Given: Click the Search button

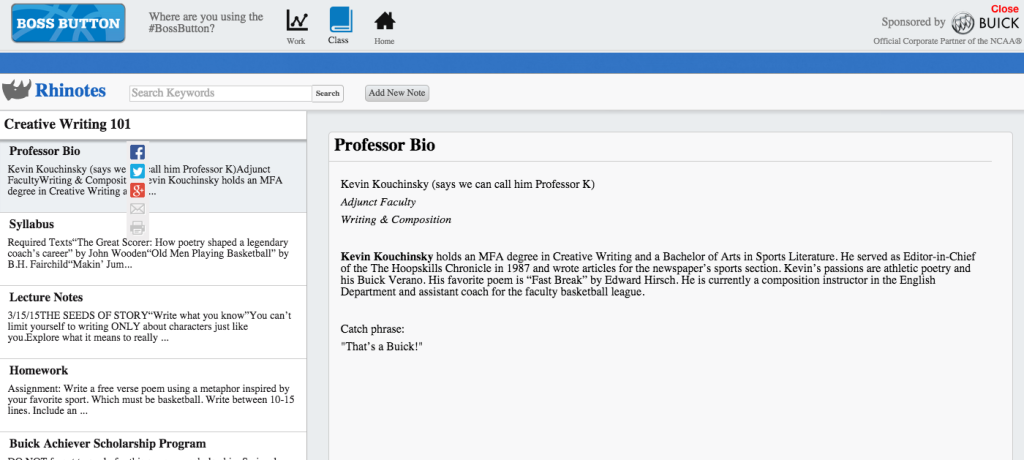Looking at the screenshot, I should pos(328,93).
